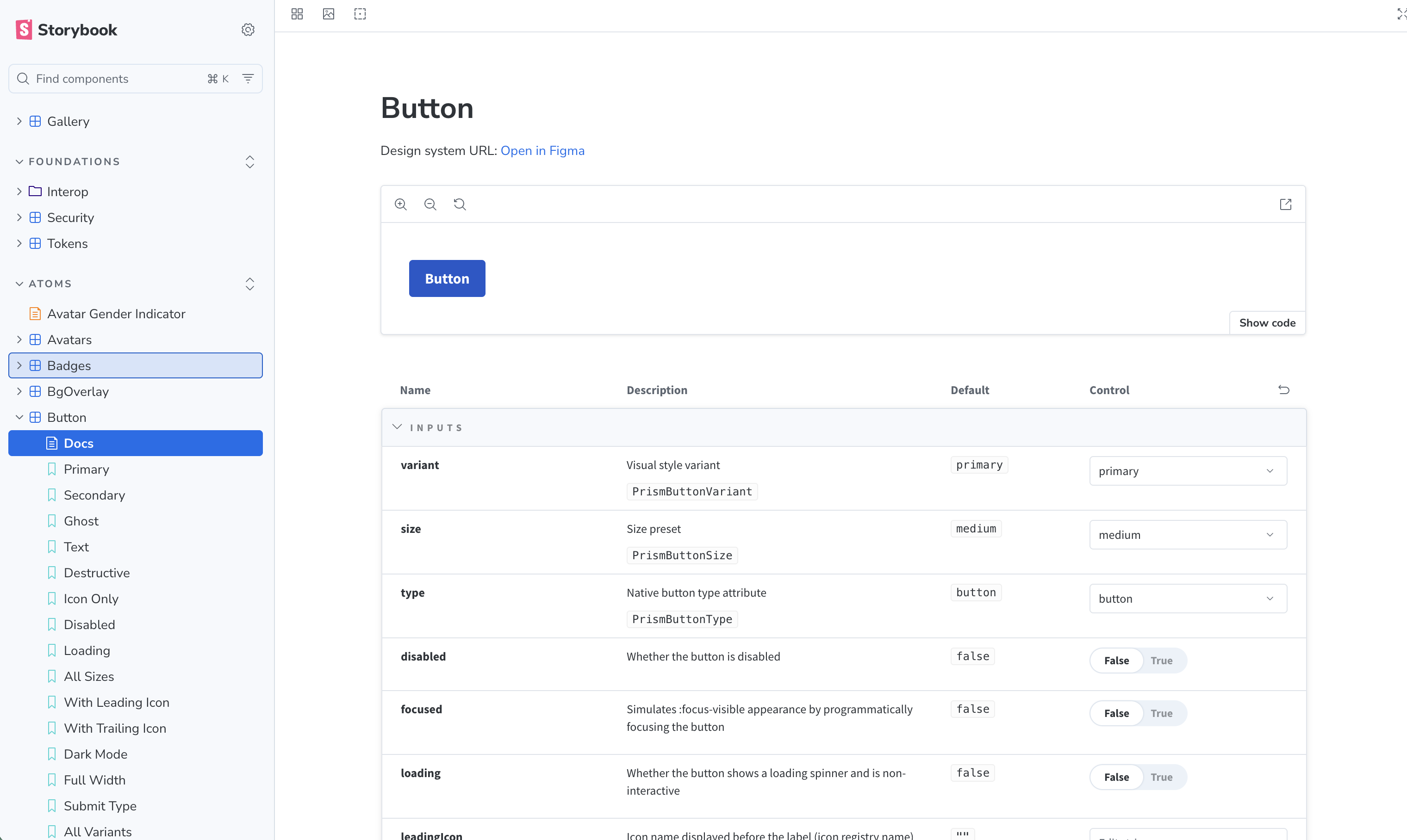Image resolution: width=1407 pixels, height=840 pixels.
Task: Click the Storybook title text
Action: click(78, 30)
